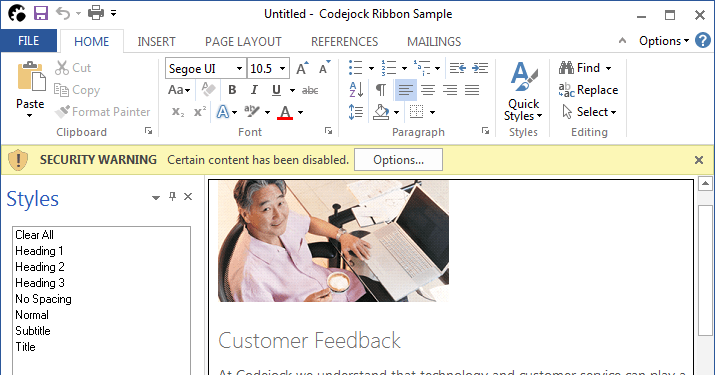Click the Codejock application logo icon
This screenshot has height=375, width=715.
tap(17, 13)
